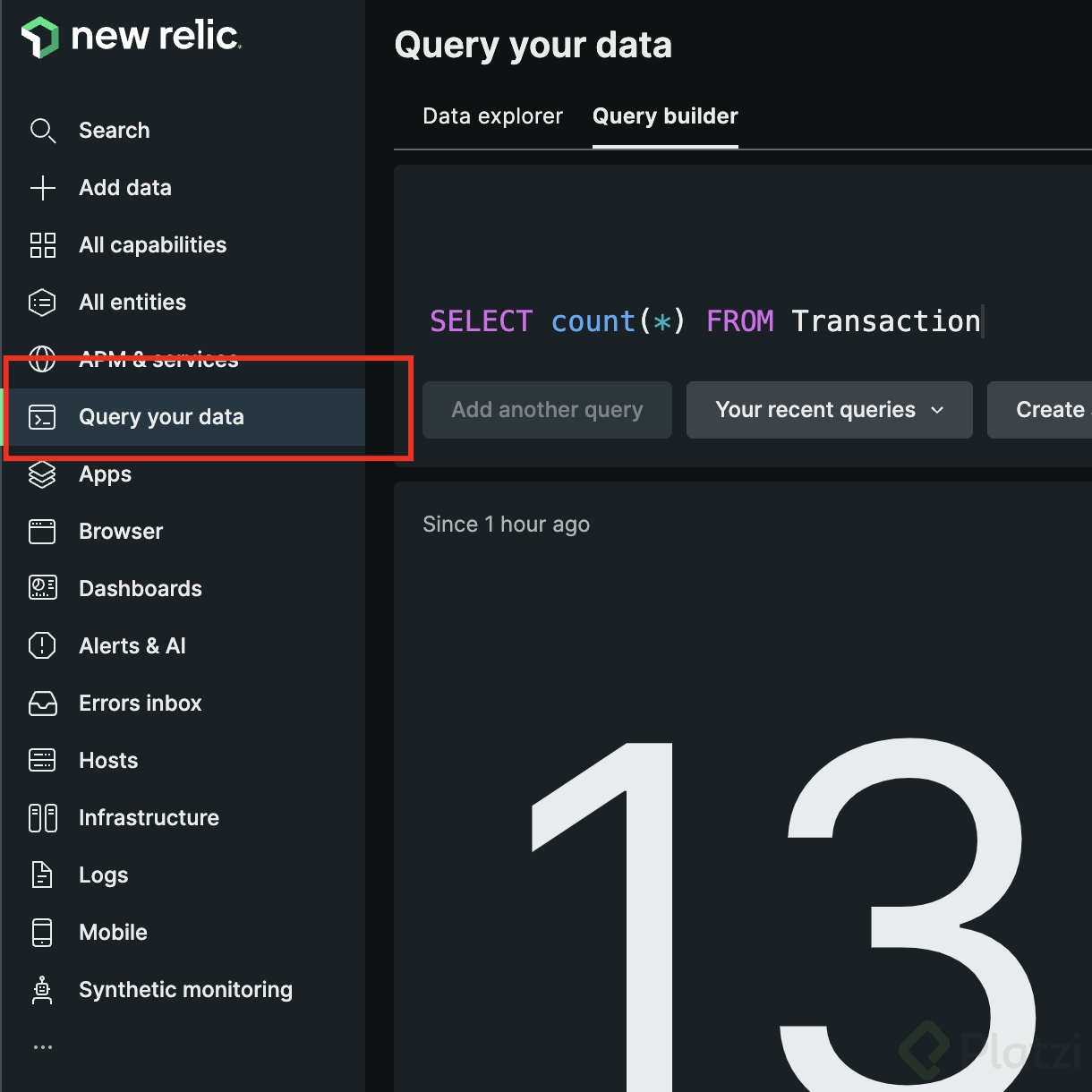This screenshot has width=1092, height=1092.
Task: Show more items via the ellipsis icon
Action: (42, 1046)
